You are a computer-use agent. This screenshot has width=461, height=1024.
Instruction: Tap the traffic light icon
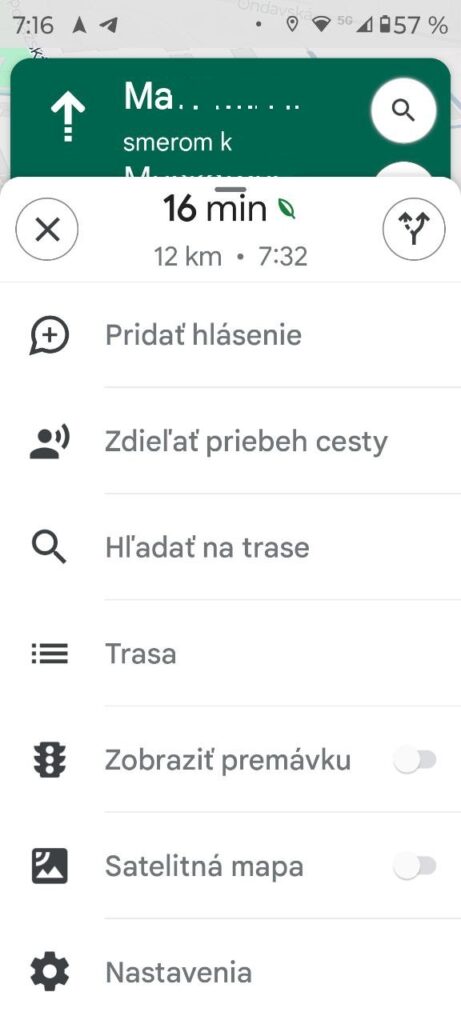(50, 760)
